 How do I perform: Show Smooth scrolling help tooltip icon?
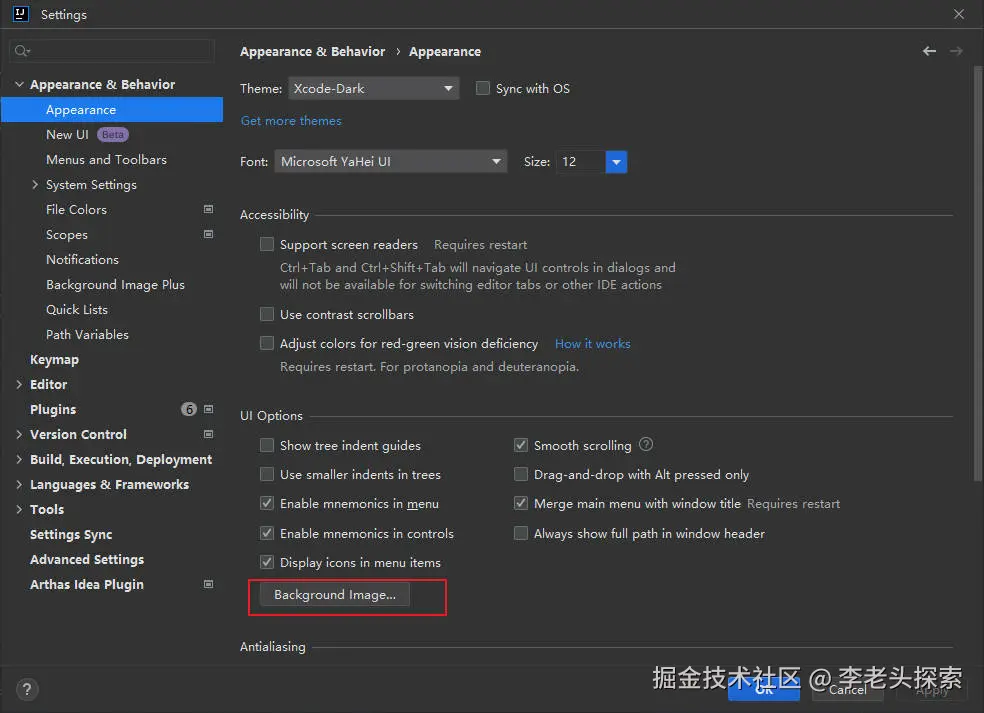tap(646, 445)
